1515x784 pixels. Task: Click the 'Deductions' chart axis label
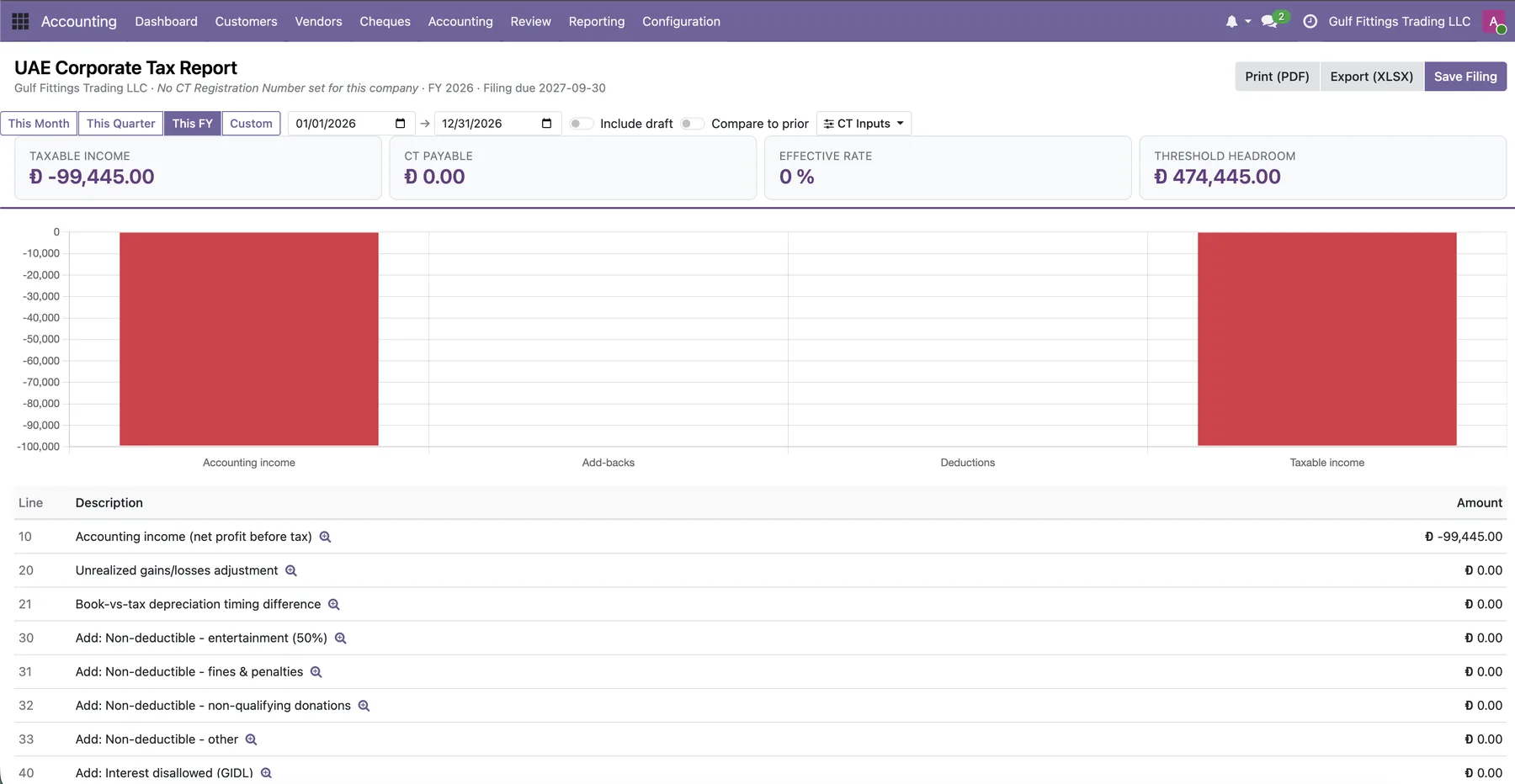pos(968,463)
